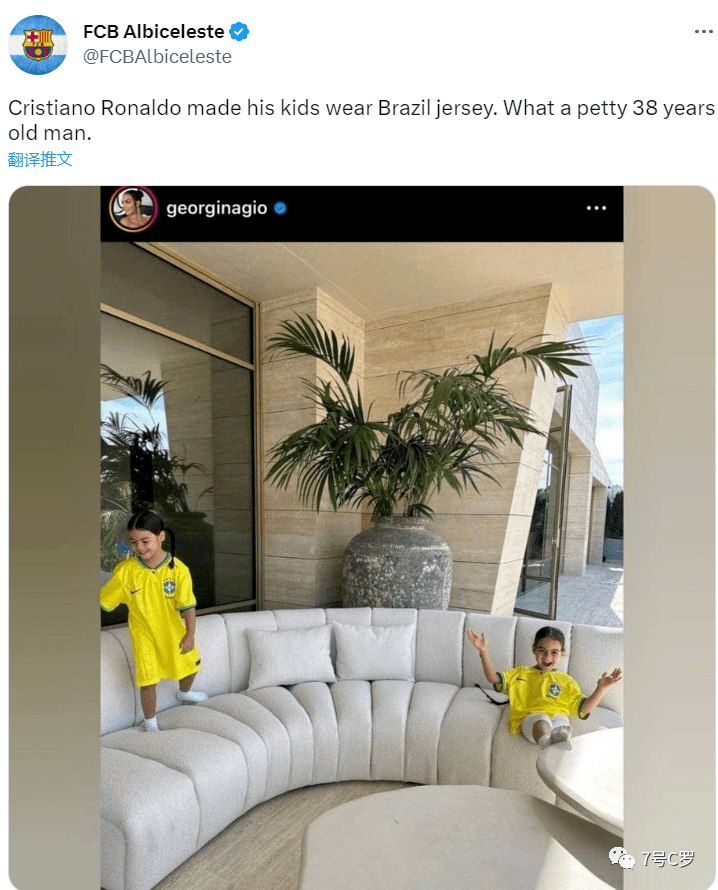Click the large stone vase pot

click(397, 563)
